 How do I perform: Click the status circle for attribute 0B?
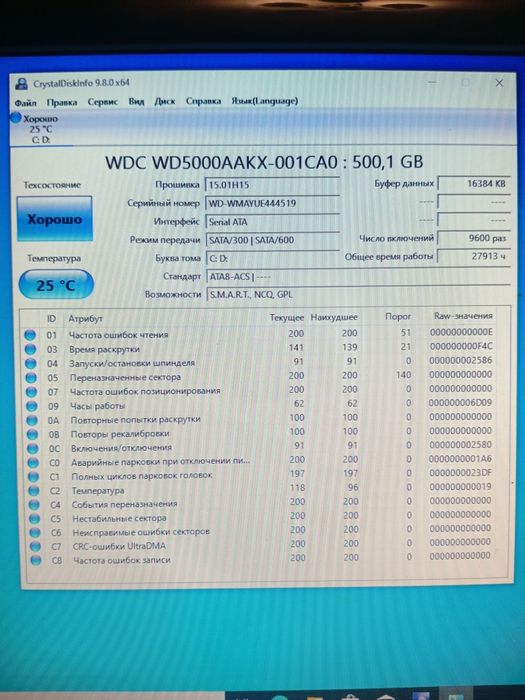coord(32,434)
